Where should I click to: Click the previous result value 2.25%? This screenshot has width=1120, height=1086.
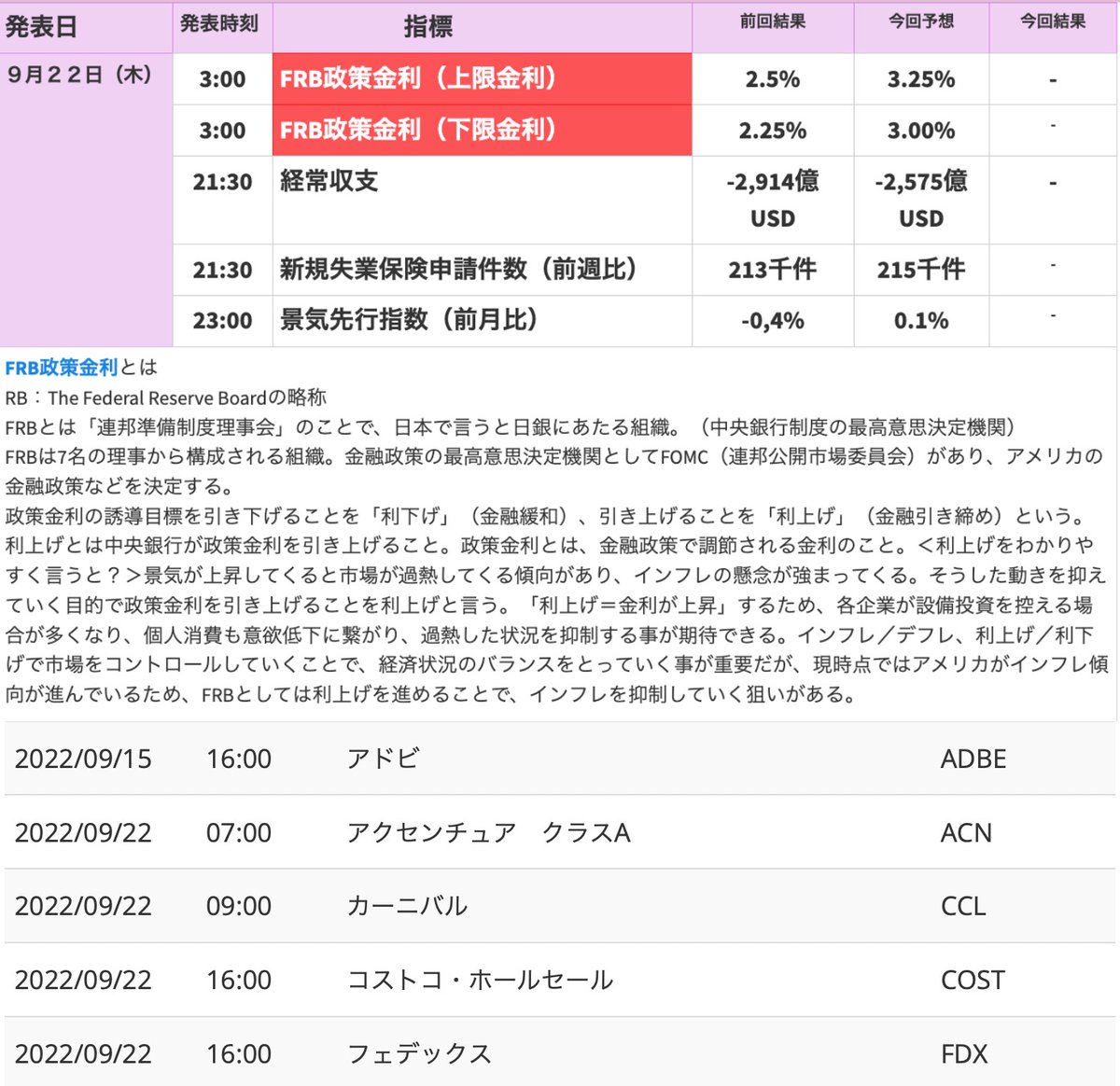pyautogui.click(x=773, y=131)
